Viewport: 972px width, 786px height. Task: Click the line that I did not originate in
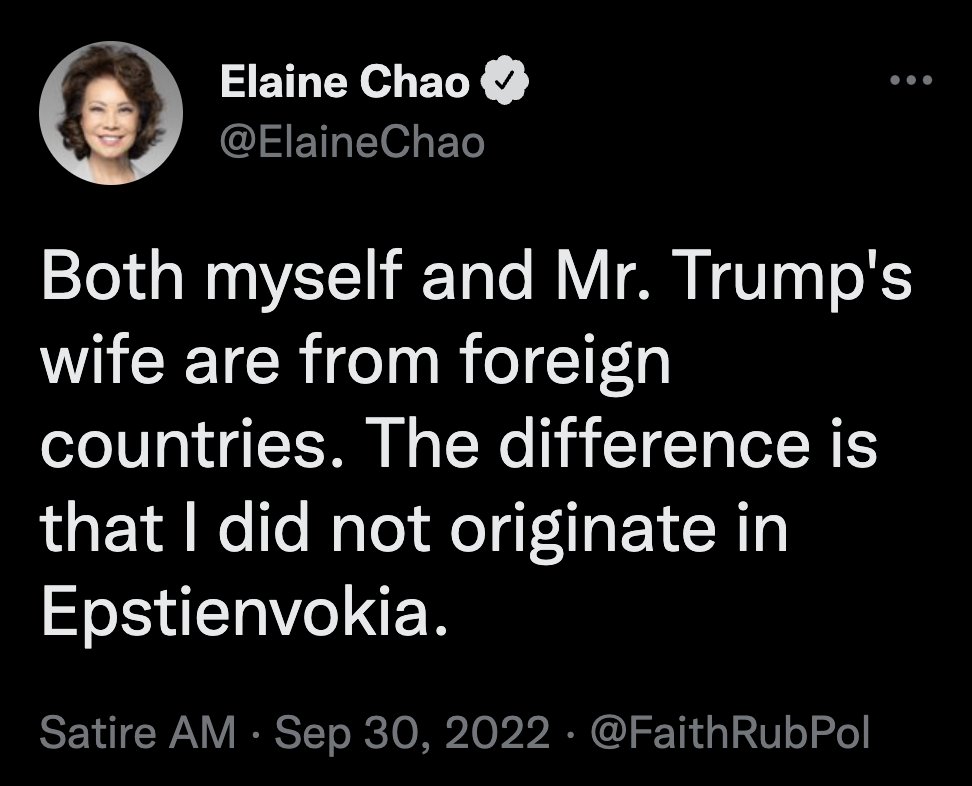coord(415,528)
